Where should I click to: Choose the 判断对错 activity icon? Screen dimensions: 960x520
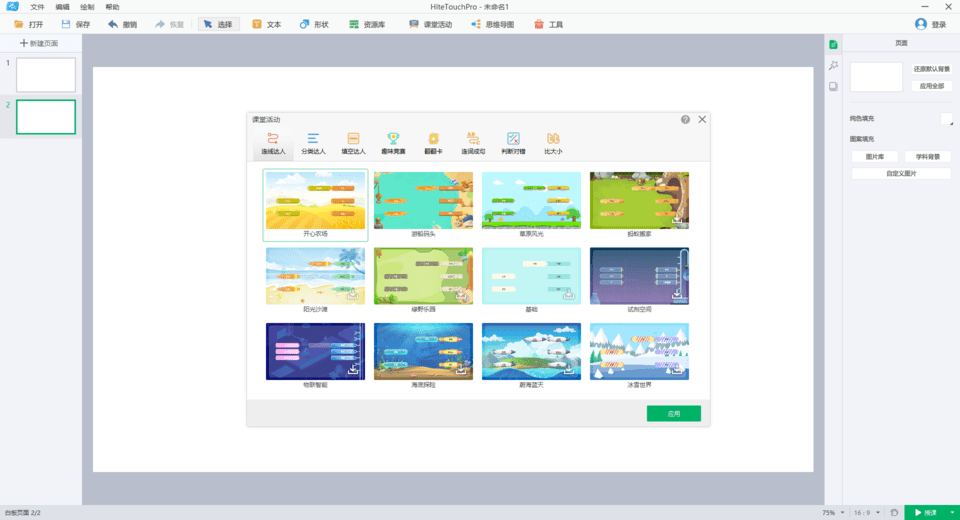pos(513,144)
